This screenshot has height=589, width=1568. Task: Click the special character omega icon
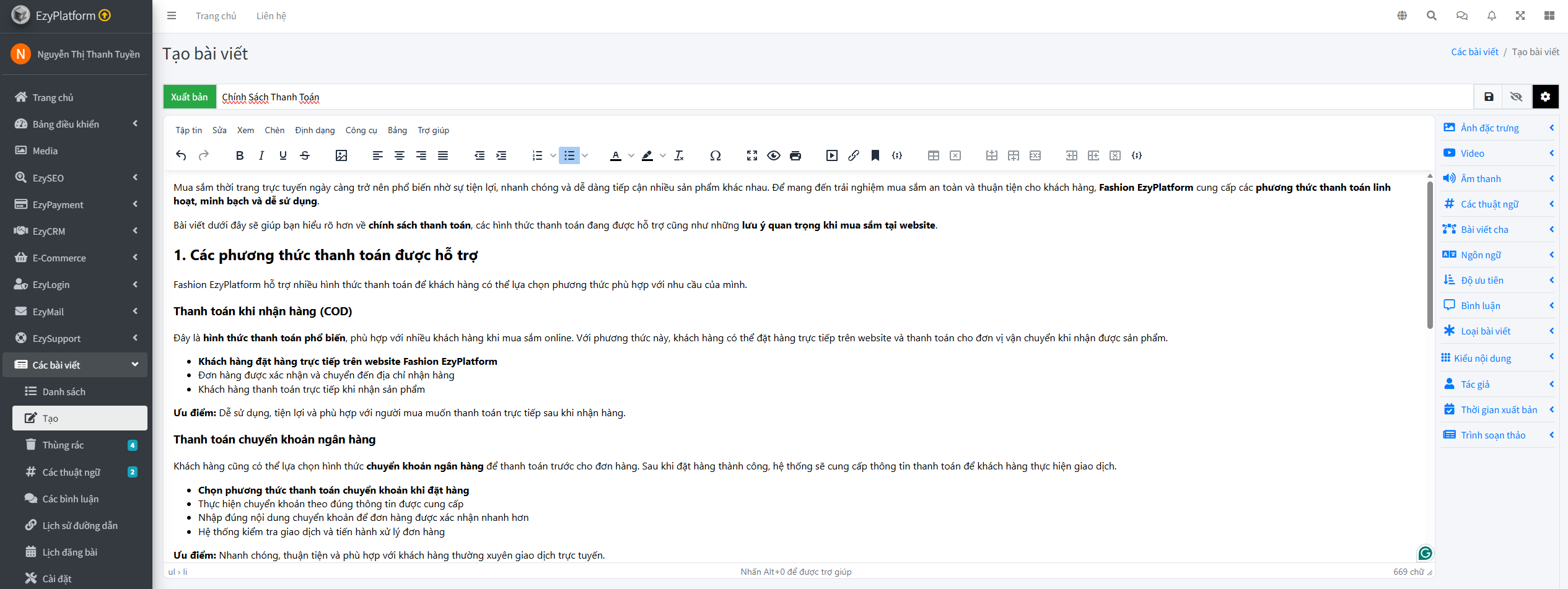click(x=715, y=155)
